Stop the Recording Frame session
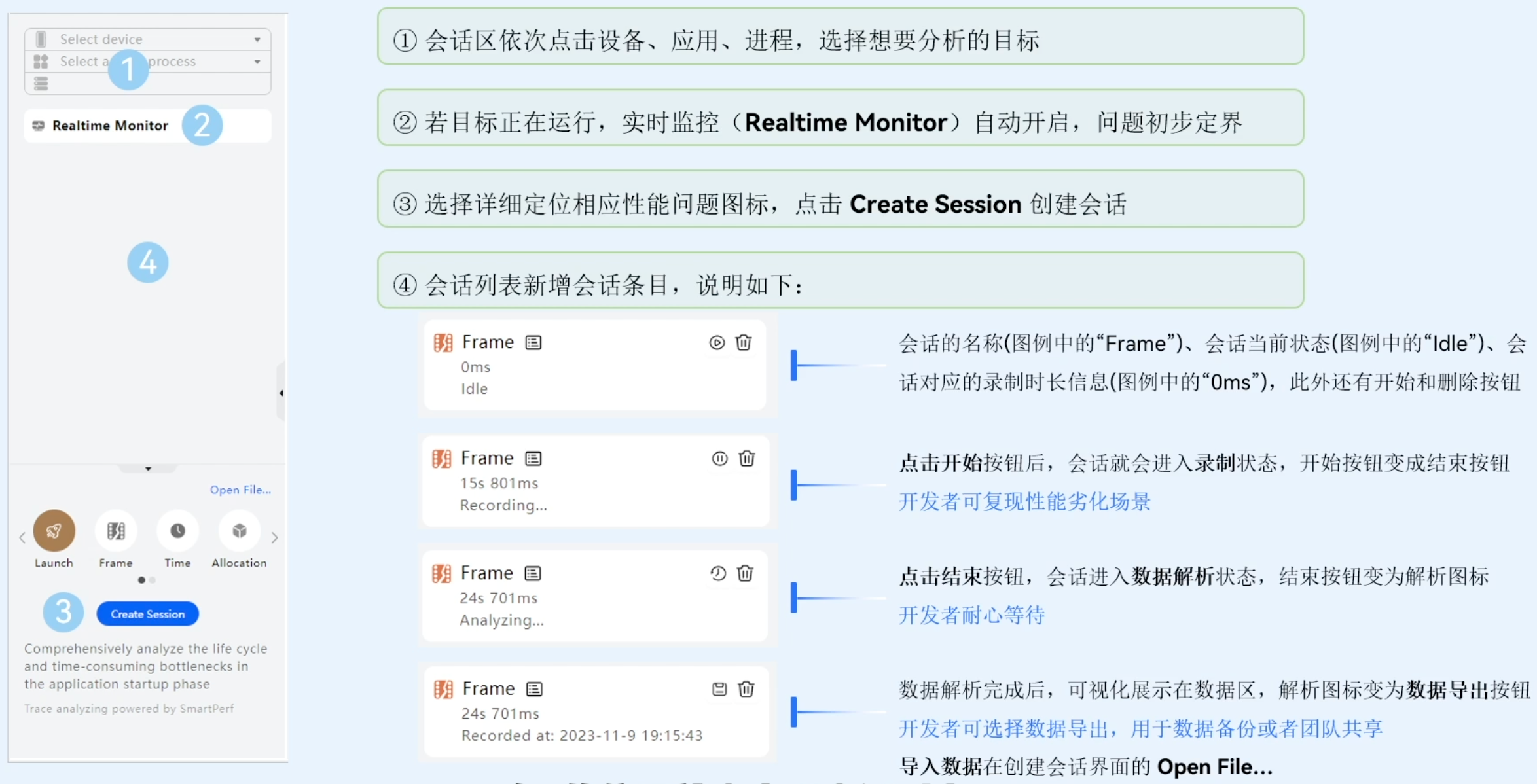The image size is (1537, 784). [719, 459]
